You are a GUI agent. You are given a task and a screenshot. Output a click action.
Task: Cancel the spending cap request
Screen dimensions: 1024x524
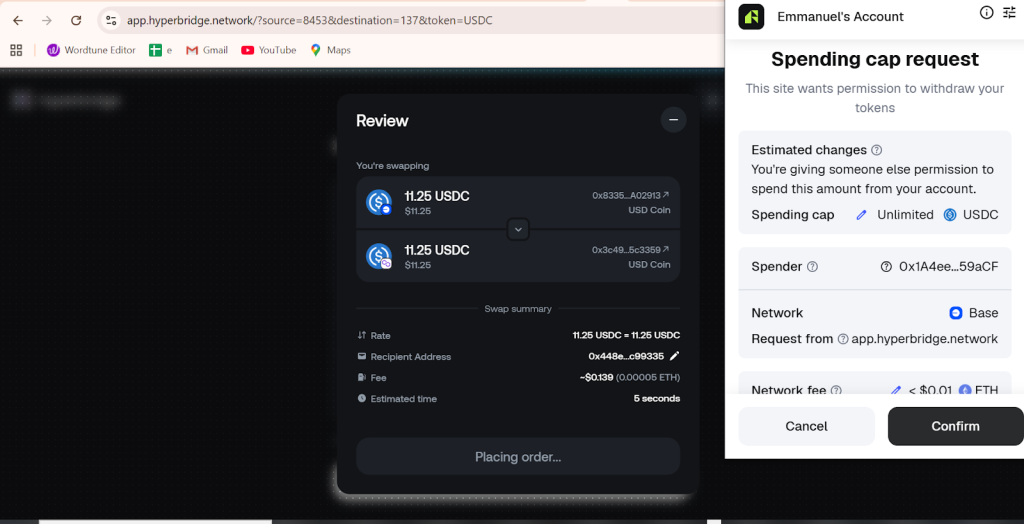click(806, 427)
